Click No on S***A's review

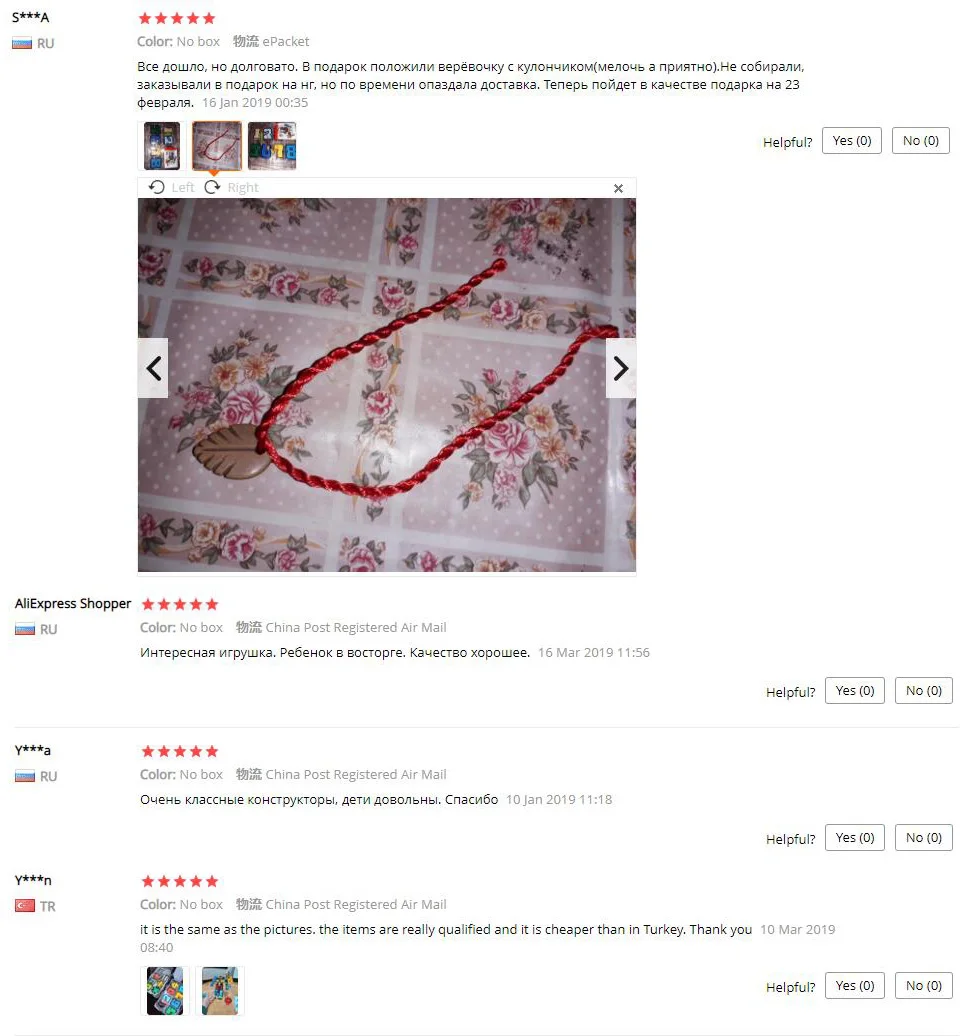pyautogui.click(x=920, y=141)
